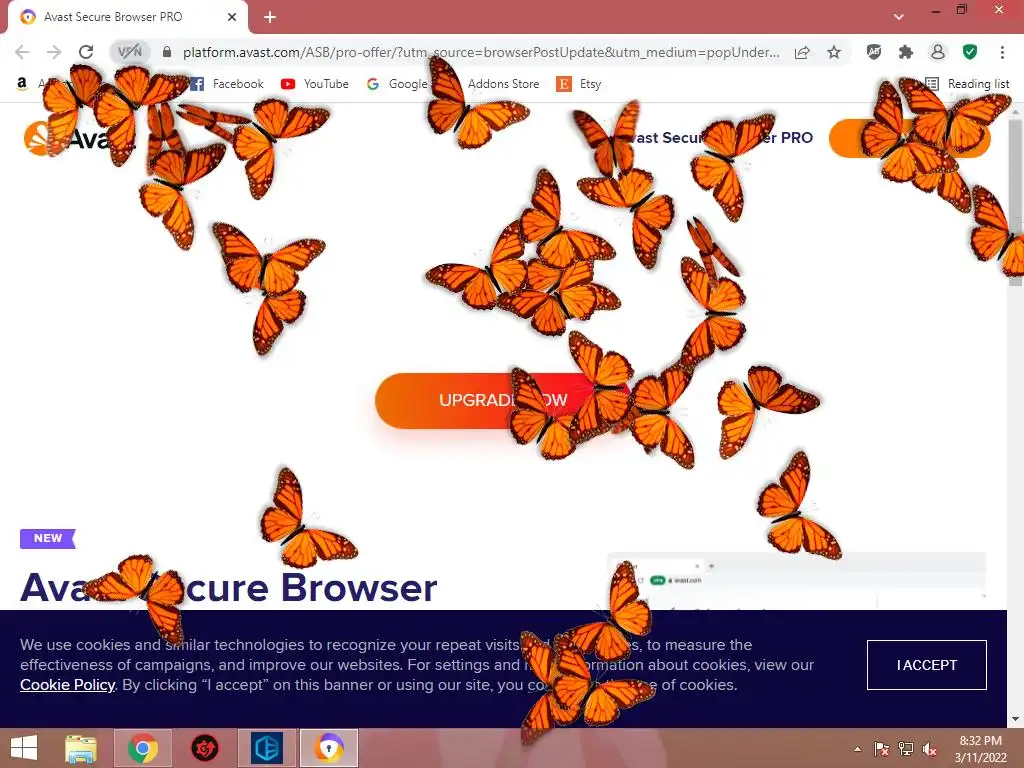Screen dimensions: 1024x768
Task: Expand the tab search chevron
Action: tap(899, 17)
